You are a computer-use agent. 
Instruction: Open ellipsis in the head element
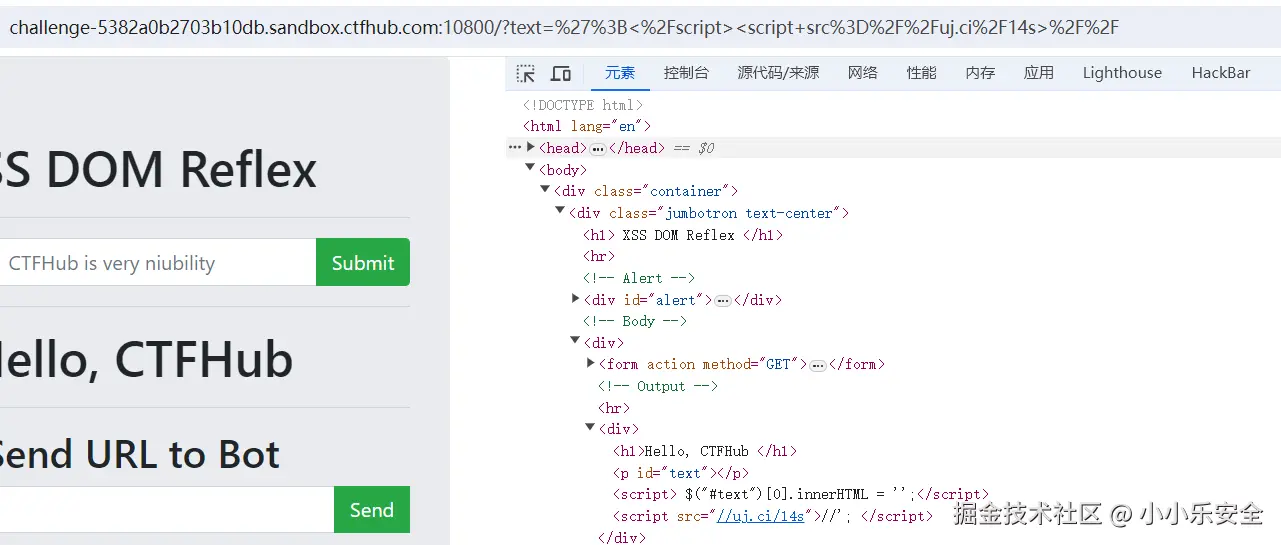tap(598, 149)
